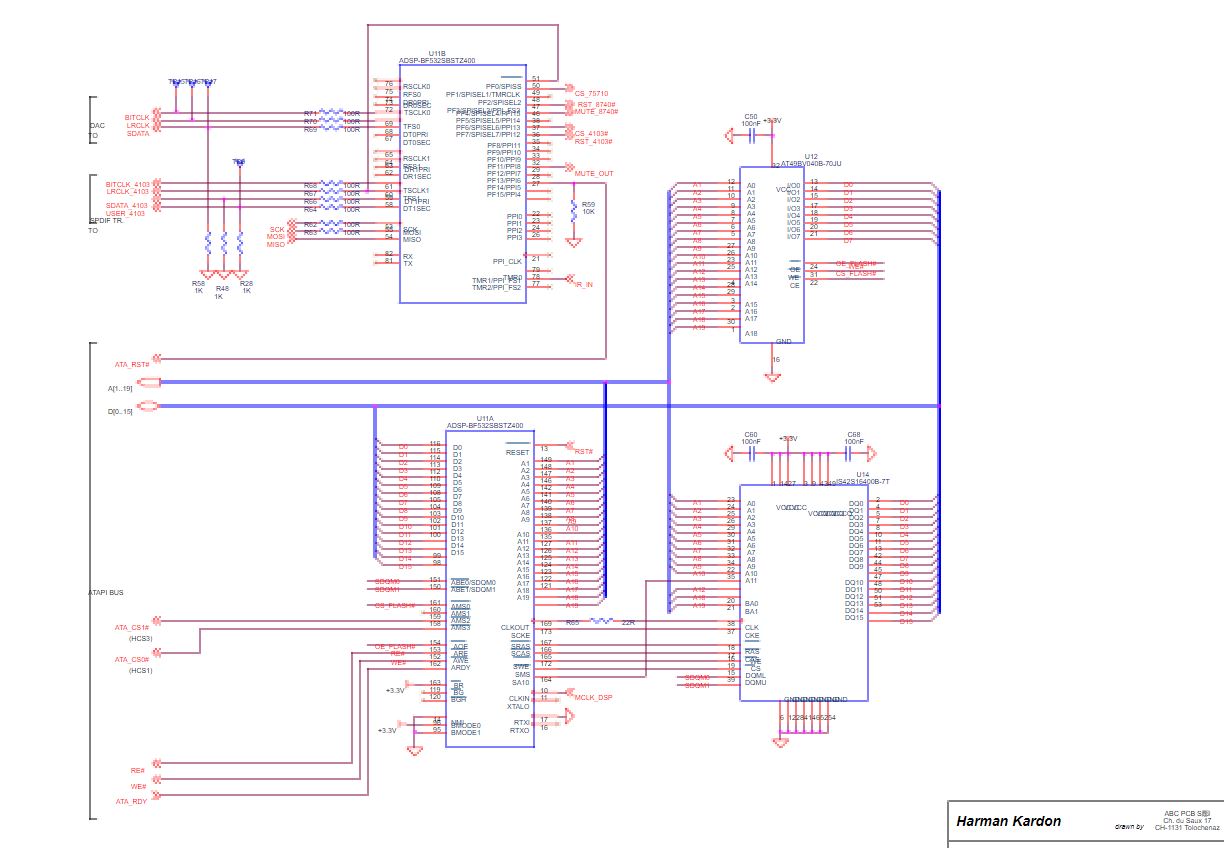The height and width of the screenshot is (848, 1224).
Task: Select the ATA_RST# port
Action: click(x=132, y=364)
